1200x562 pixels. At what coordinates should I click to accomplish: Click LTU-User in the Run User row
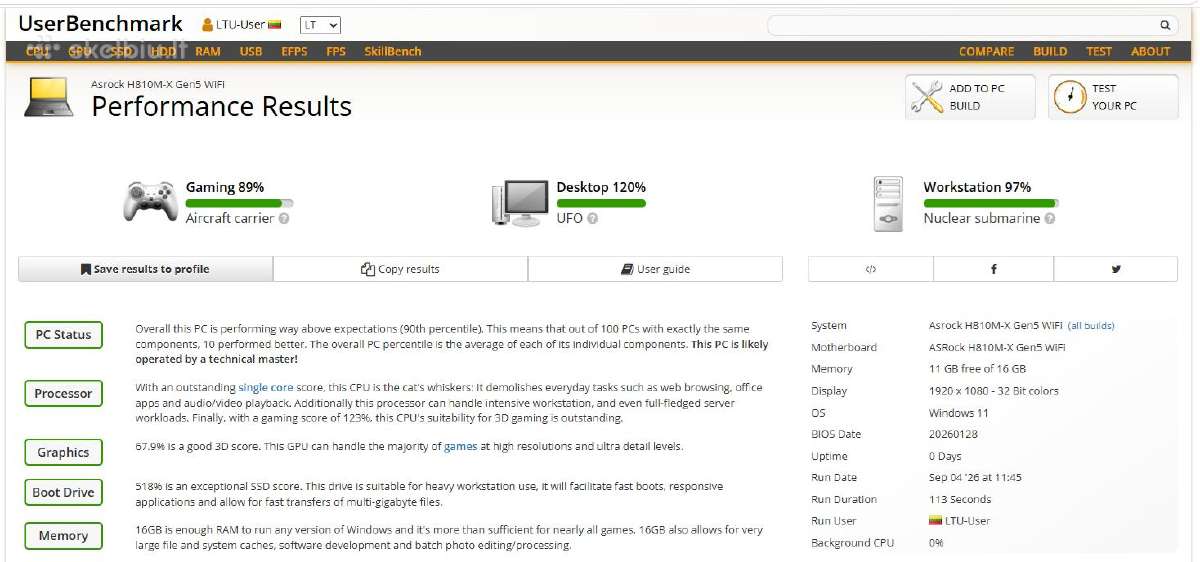(x=970, y=521)
